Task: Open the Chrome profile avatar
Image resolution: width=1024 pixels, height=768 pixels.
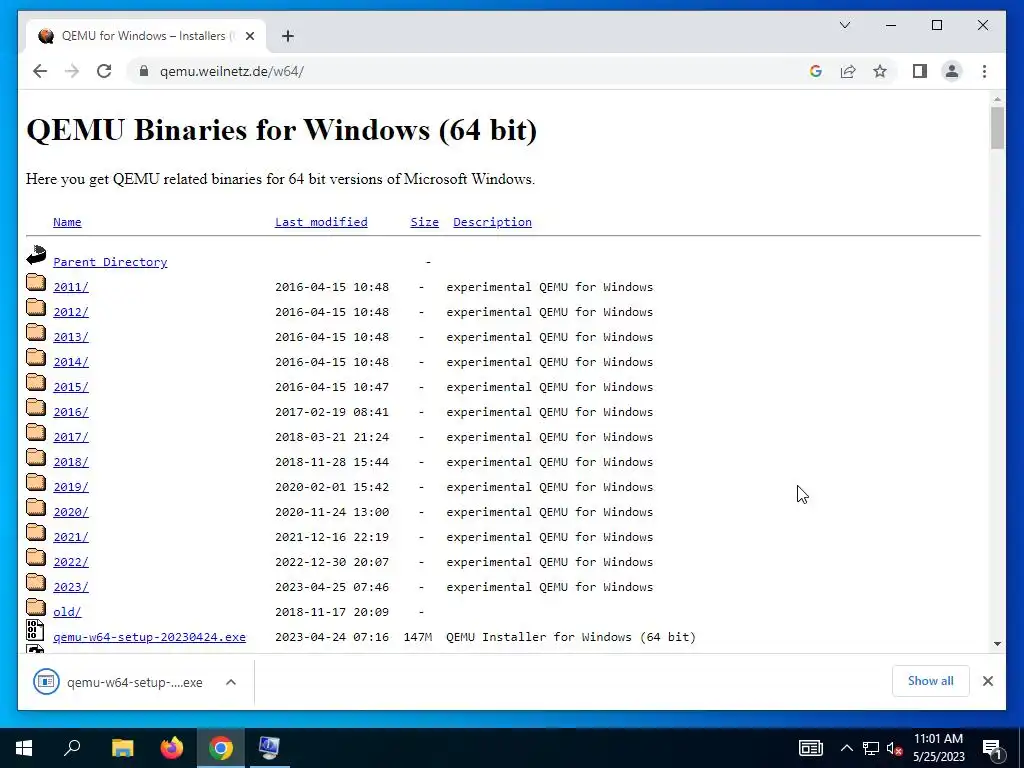Action: (x=952, y=71)
